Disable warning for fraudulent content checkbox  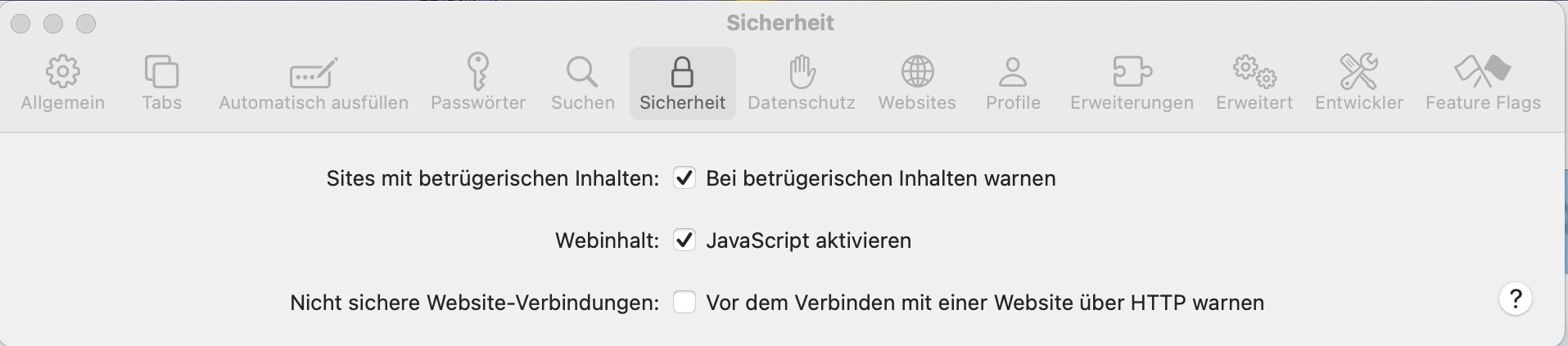point(685,177)
